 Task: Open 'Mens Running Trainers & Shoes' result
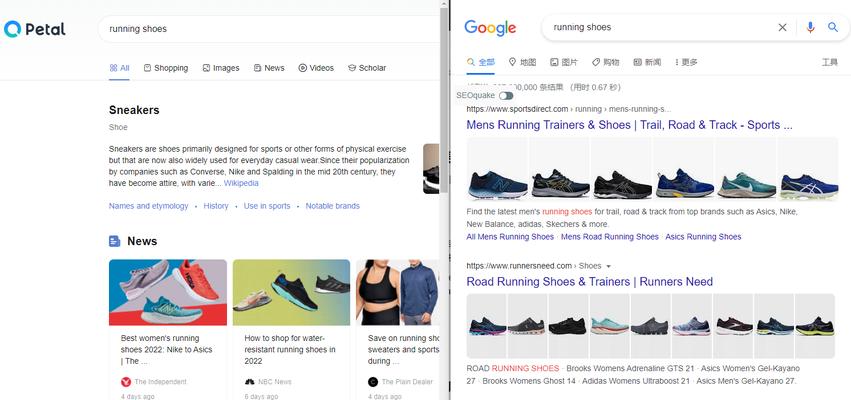pos(630,125)
